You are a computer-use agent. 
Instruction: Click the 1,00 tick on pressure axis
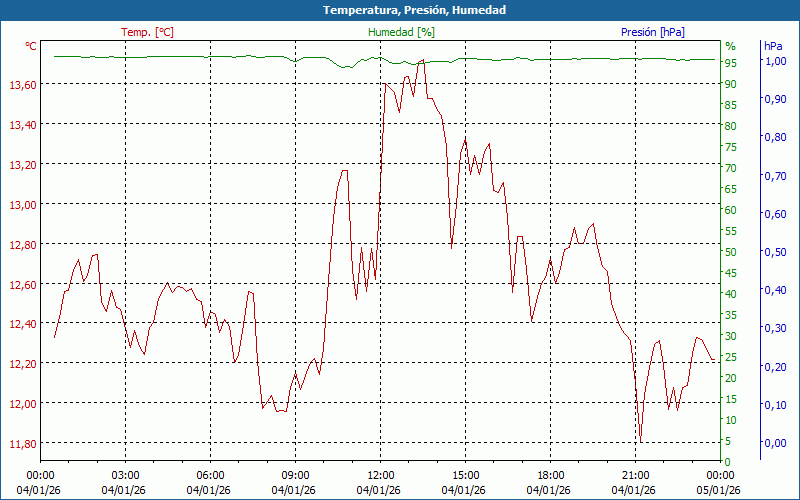pyautogui.click(x=775, y=61)
